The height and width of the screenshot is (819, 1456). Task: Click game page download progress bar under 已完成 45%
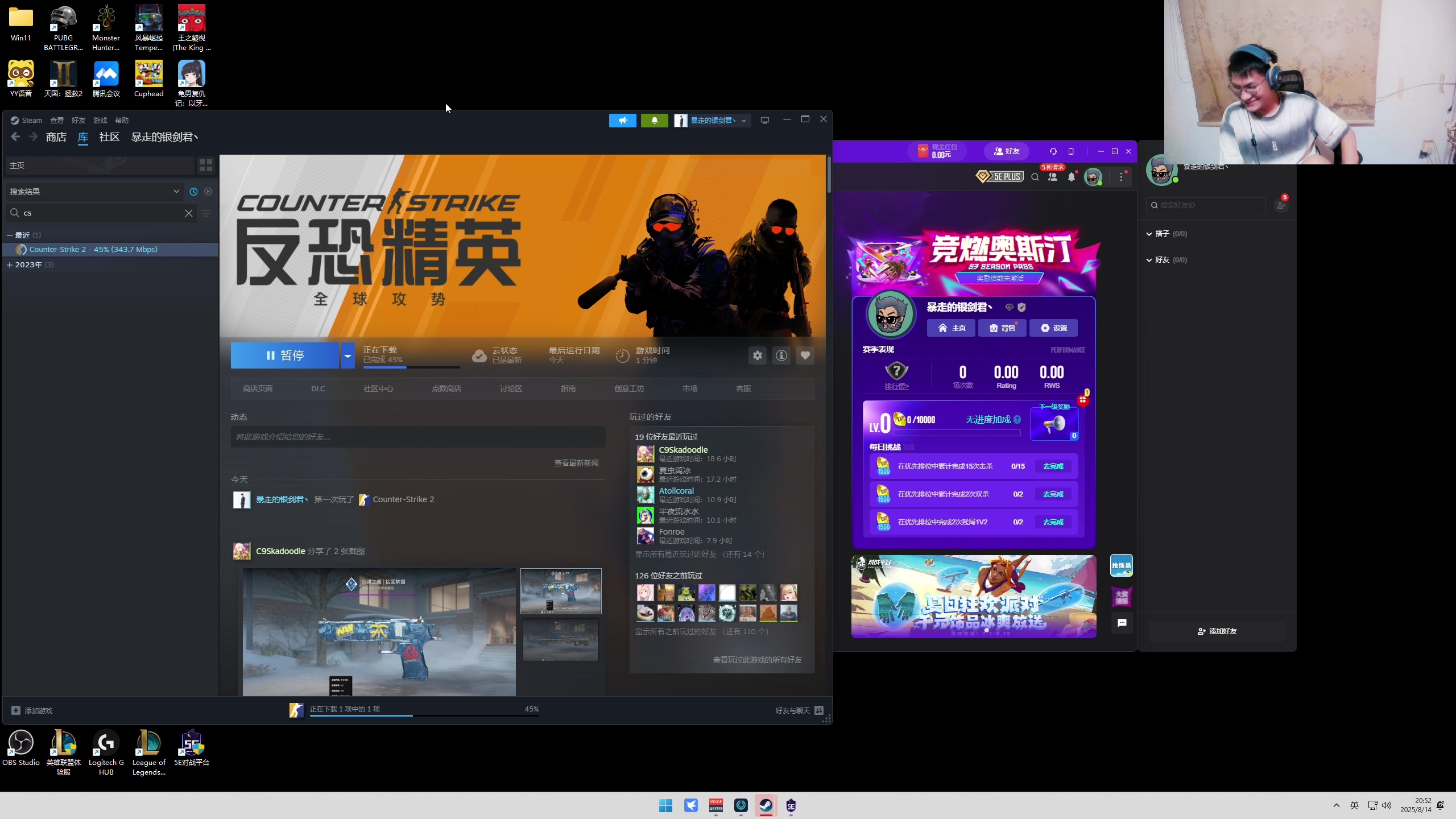[x=411, y=367]
